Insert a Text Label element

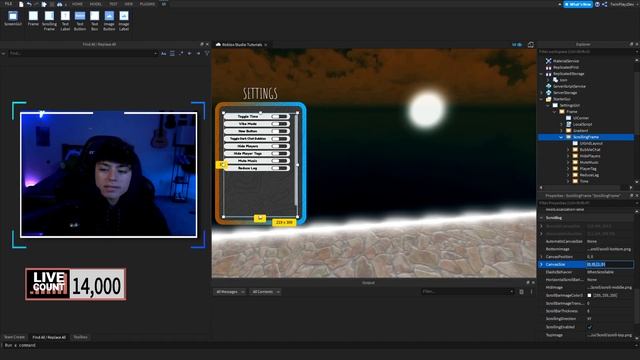pyautogui.click(x=65, y=20)
